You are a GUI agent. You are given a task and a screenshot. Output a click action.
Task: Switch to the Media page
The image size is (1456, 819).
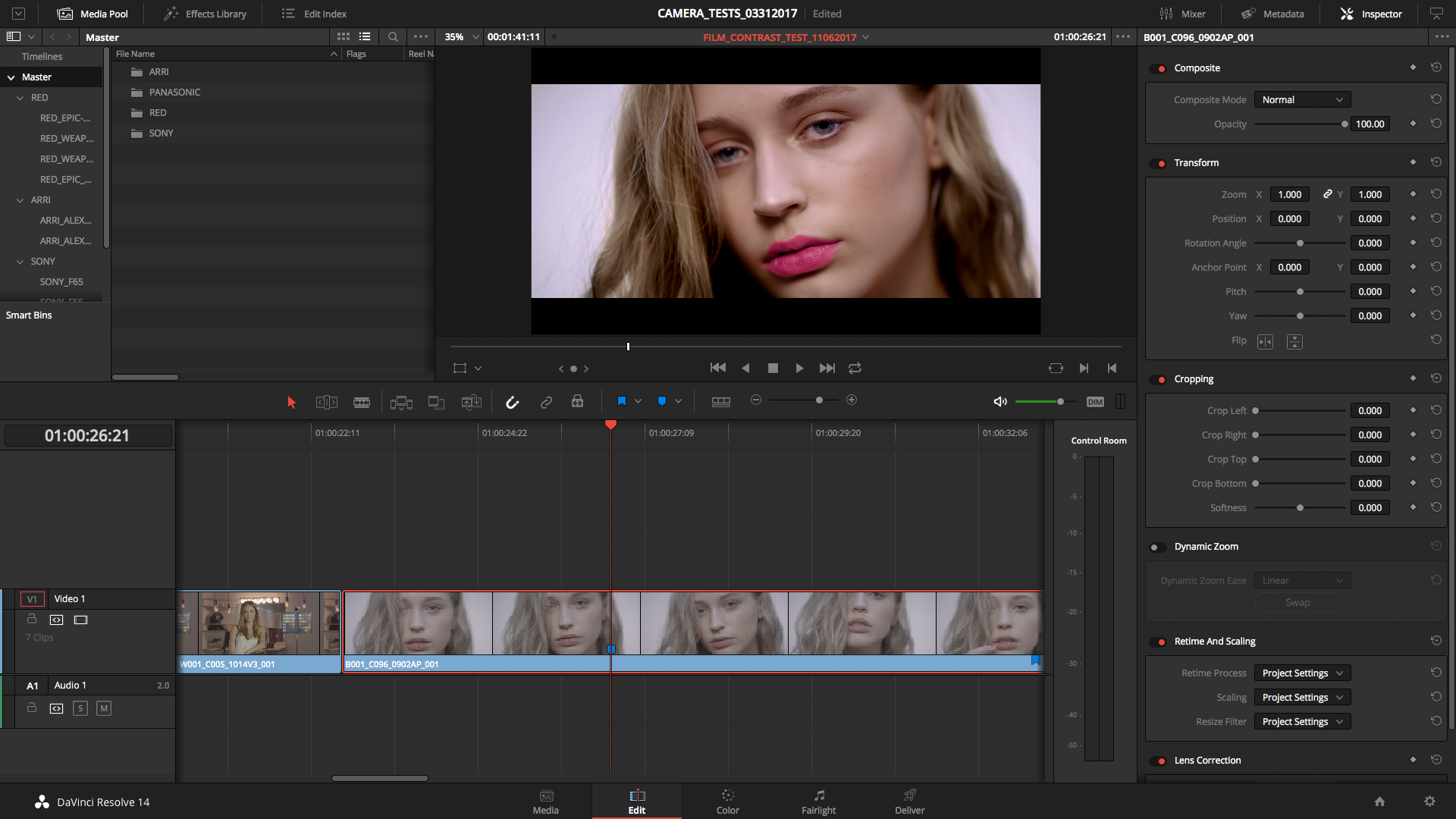pyautogui.click(x=546, y=802)
